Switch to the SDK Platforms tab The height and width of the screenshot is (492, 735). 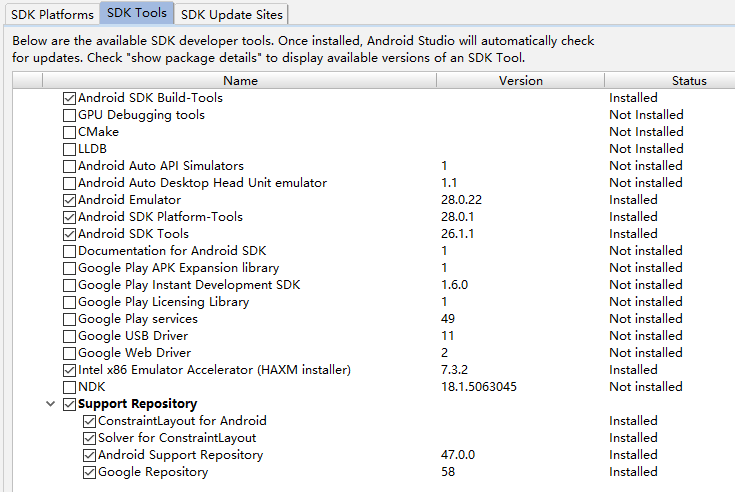tap(52, 14)
